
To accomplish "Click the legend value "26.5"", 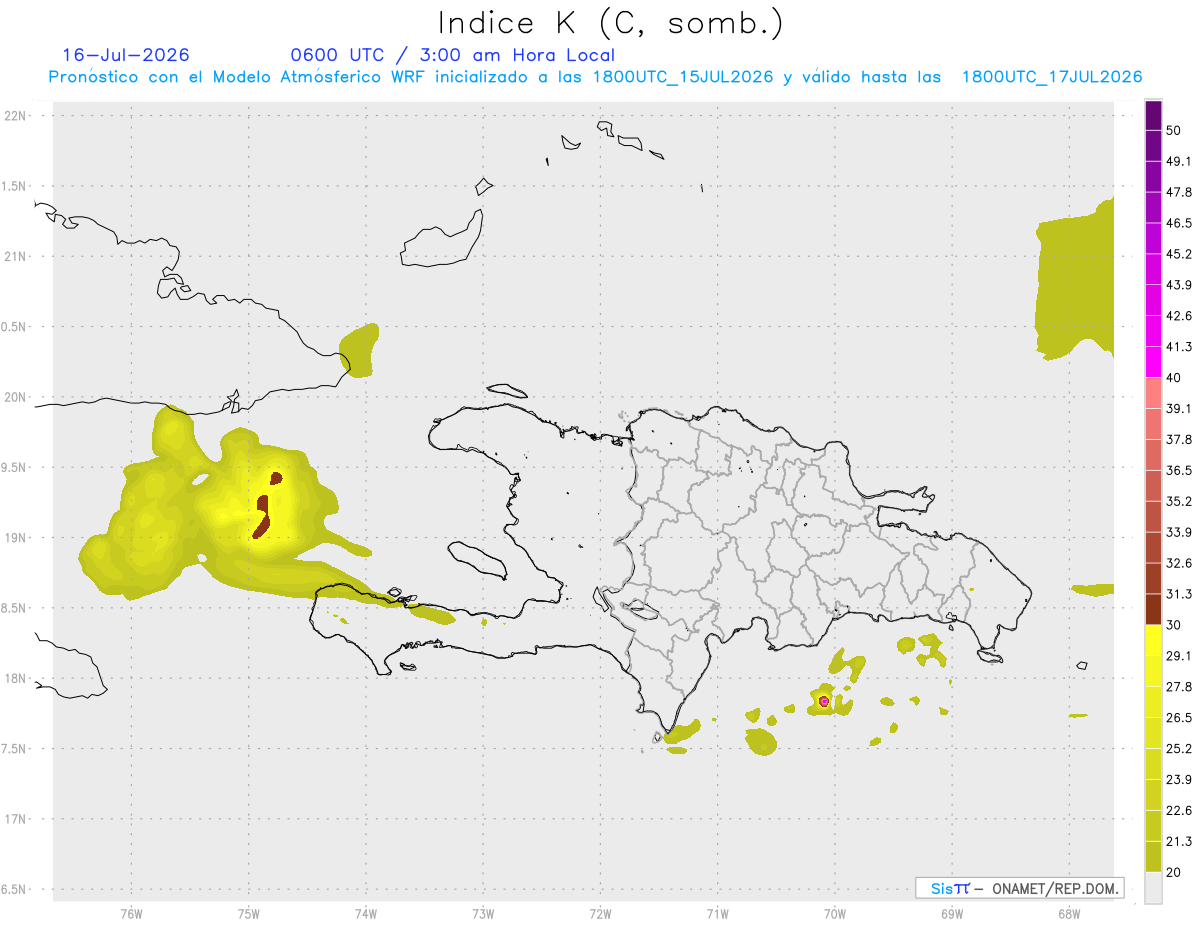I will 1178,718.
